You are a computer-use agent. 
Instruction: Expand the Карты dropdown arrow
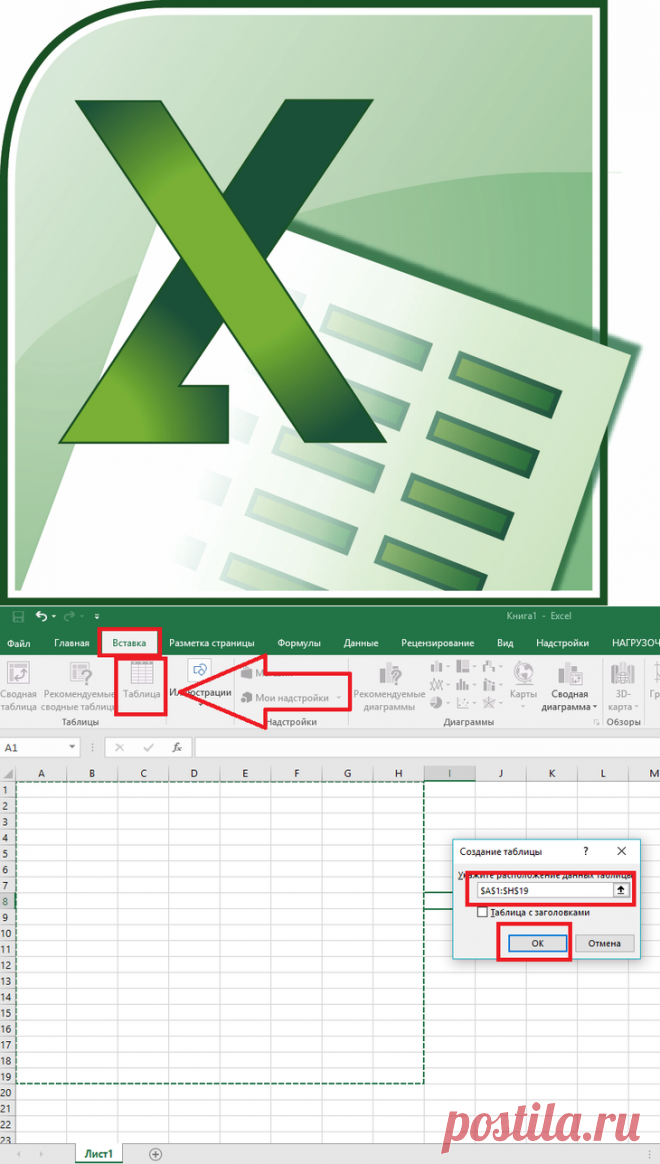point(523,706)
